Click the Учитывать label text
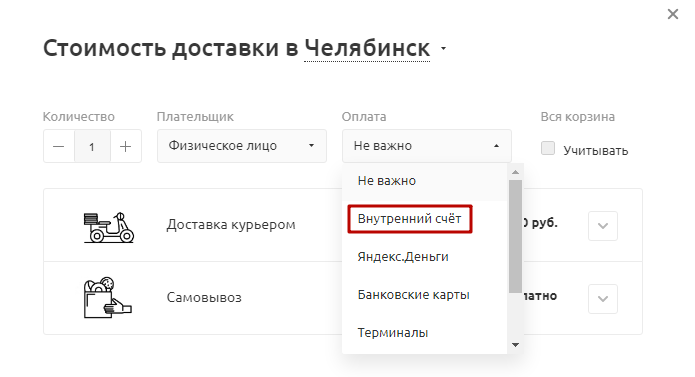Image resolution: width=695 pixels, height=377 pixels. (596, 151)
